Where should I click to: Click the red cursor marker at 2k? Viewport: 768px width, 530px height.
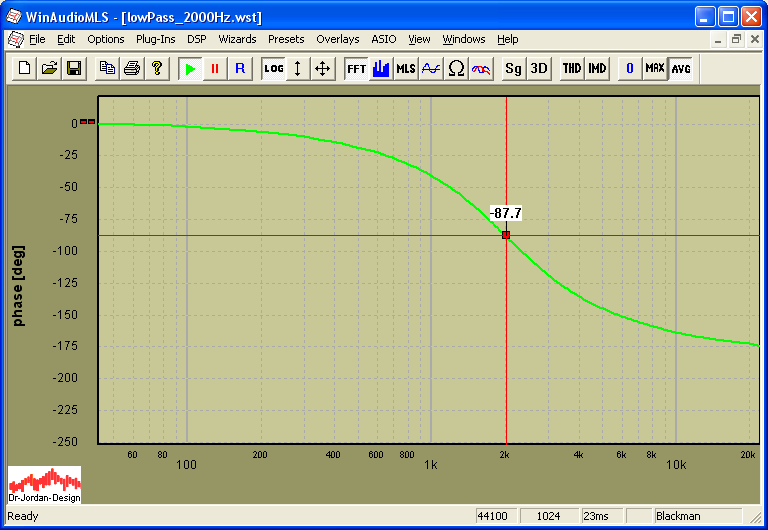[x=506, y=235]
